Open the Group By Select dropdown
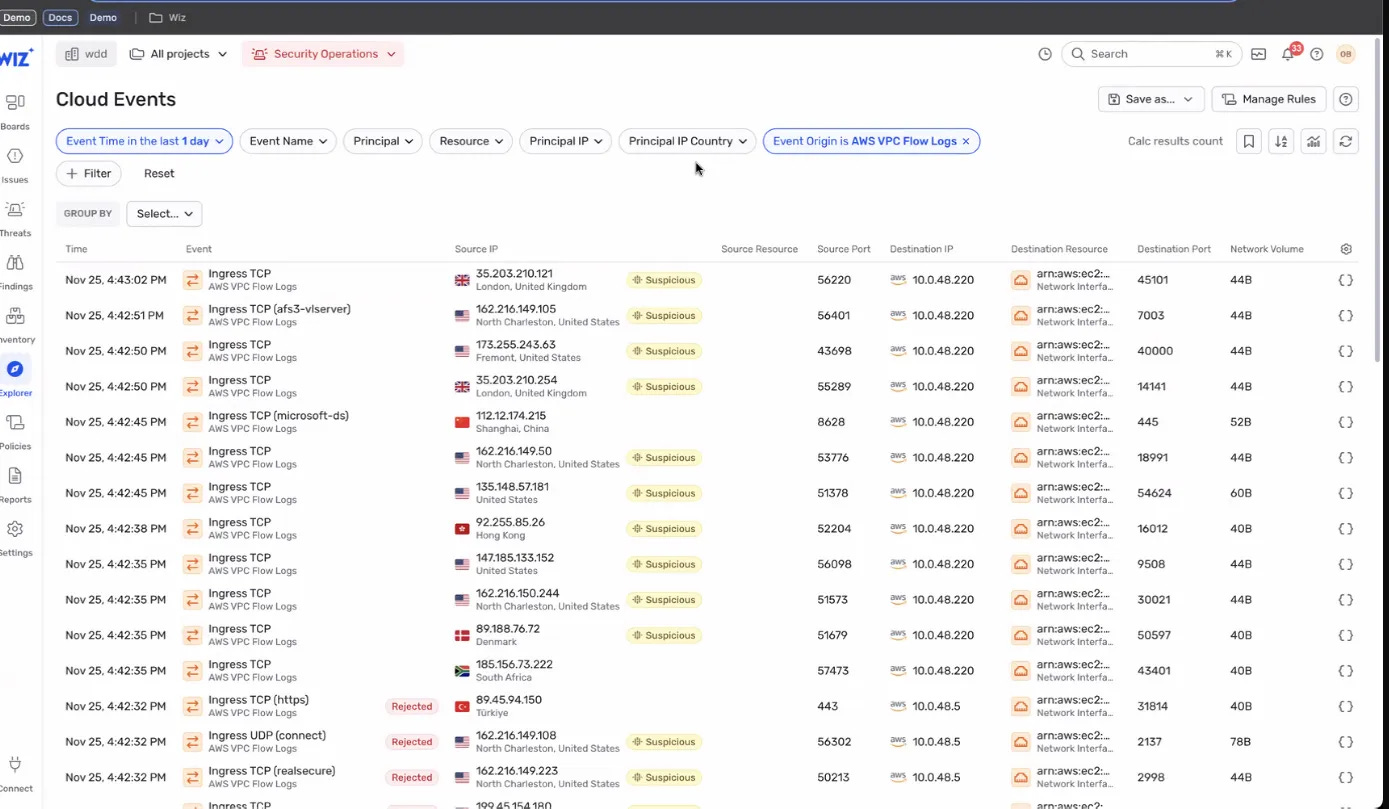The width and height of the screenshot is (1389, 809). pyautogui.click(x=164, y=213)
